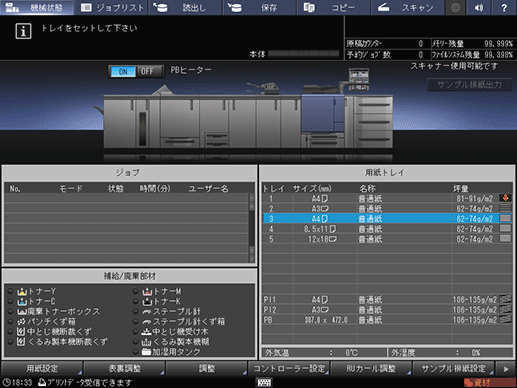The width and height of the screenshot is (517, 388).
Task: Open the on-screen keyboard icon
Action: point(264,382)
